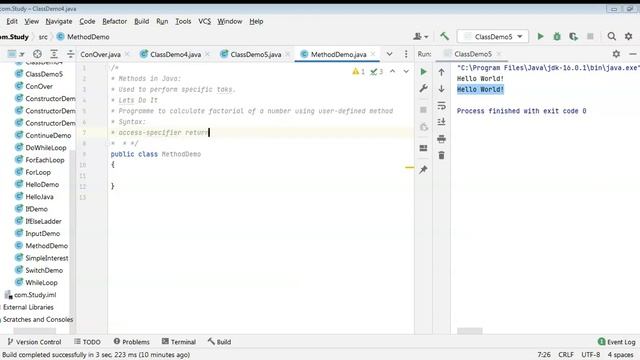Close the MethodDemo.java tab
The image size is (640, 360).
click(x=373, y=54)
